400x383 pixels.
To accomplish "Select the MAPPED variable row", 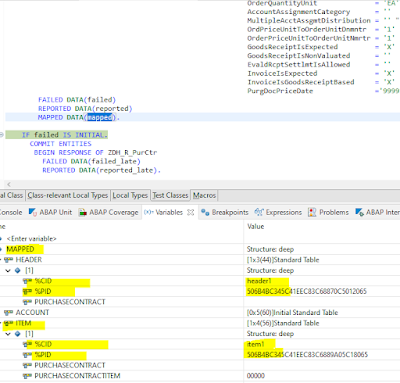I will tap(20, 249).
